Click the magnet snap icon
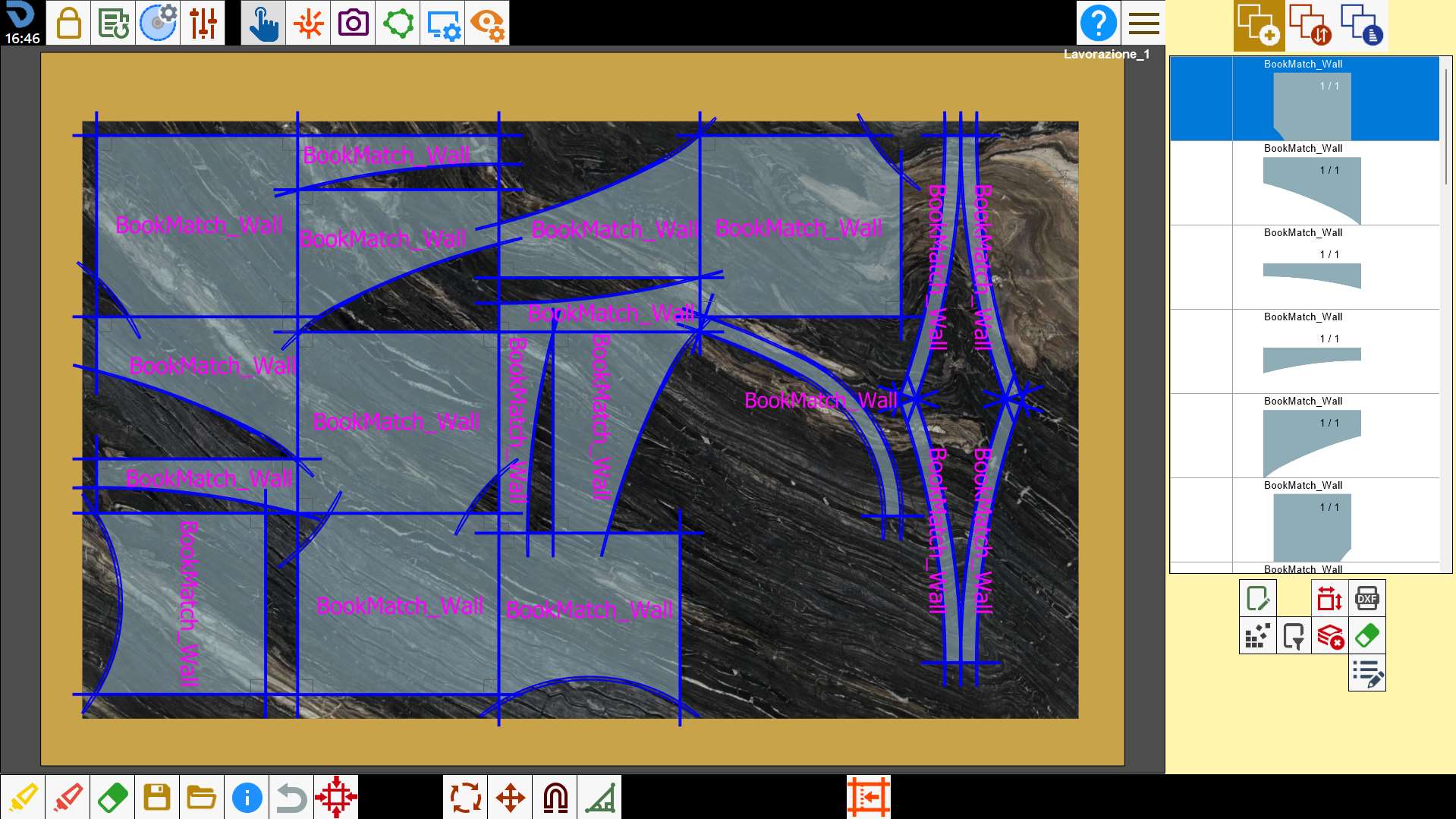Viewport: 1456px width, 819px height. 555,797
